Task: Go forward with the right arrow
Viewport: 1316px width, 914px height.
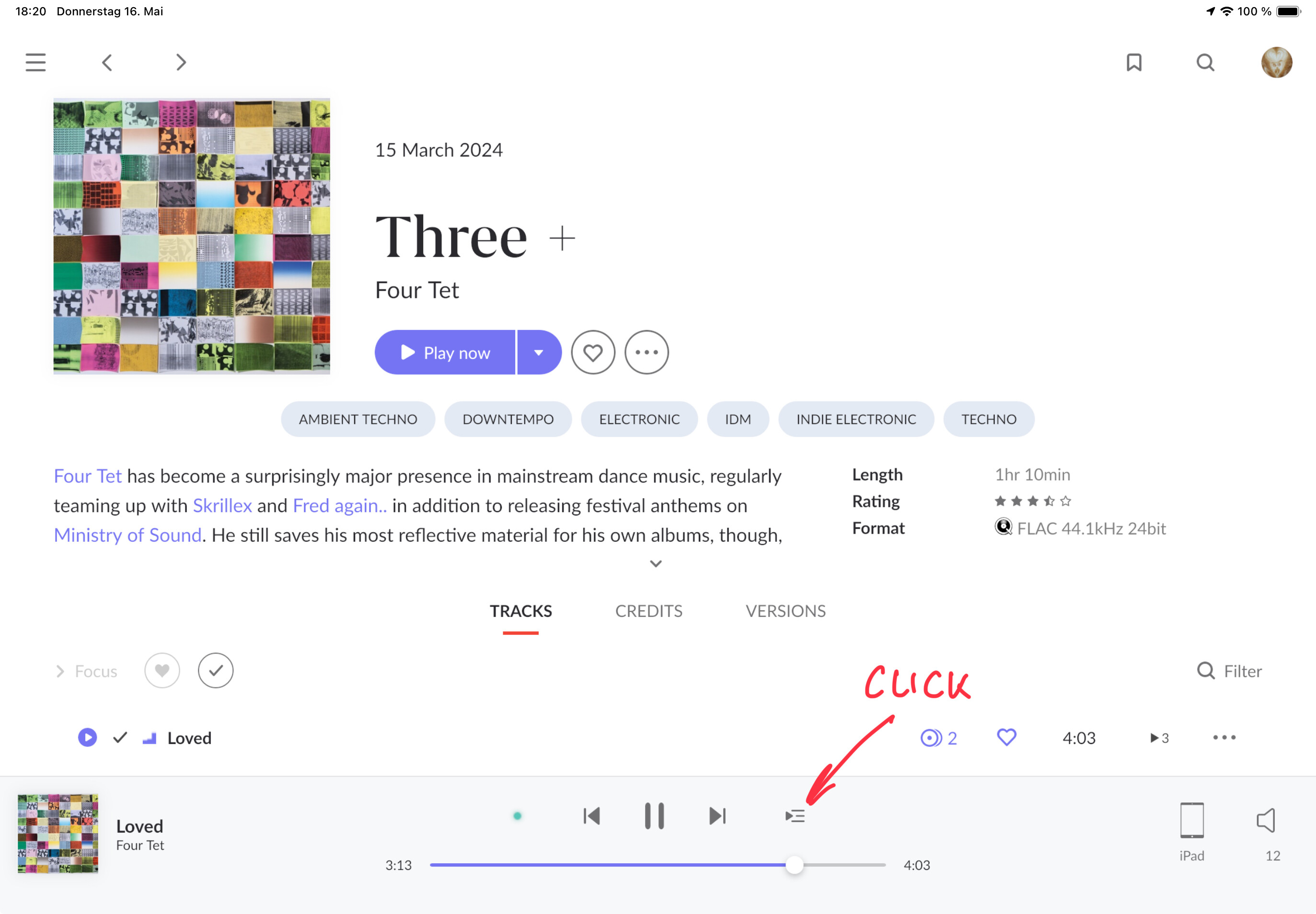Action: (181, 62)
